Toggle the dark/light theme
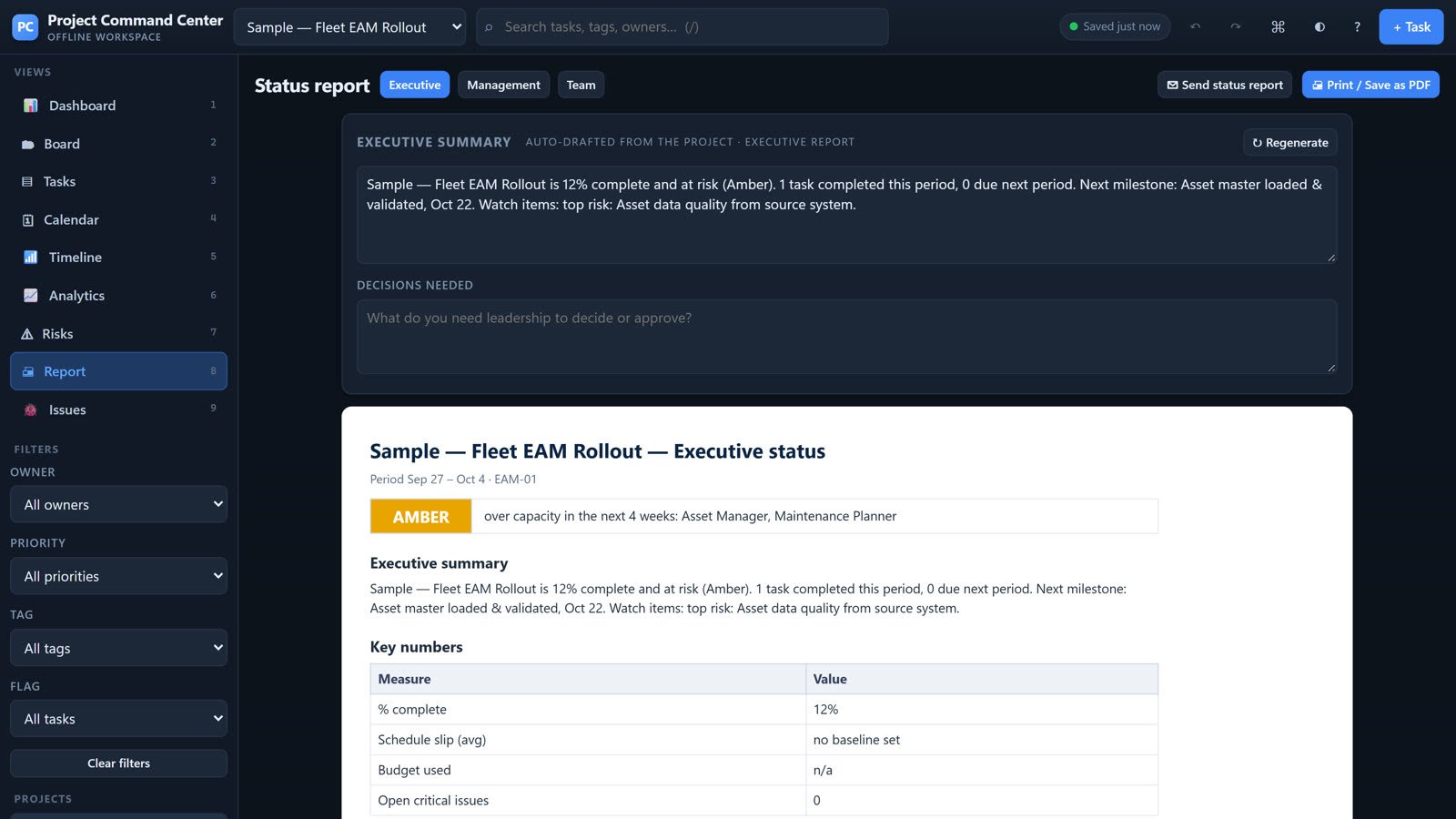The height and width of the screenshot is (819, 1456). tap(1319, 27)
